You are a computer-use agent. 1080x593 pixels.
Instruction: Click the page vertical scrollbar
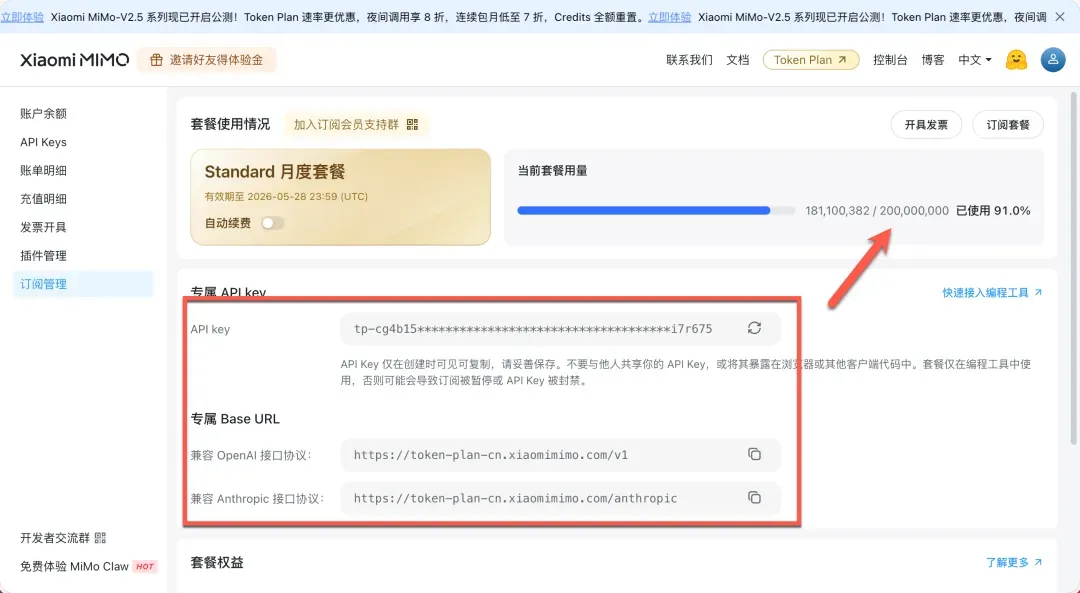point(1073,269)
